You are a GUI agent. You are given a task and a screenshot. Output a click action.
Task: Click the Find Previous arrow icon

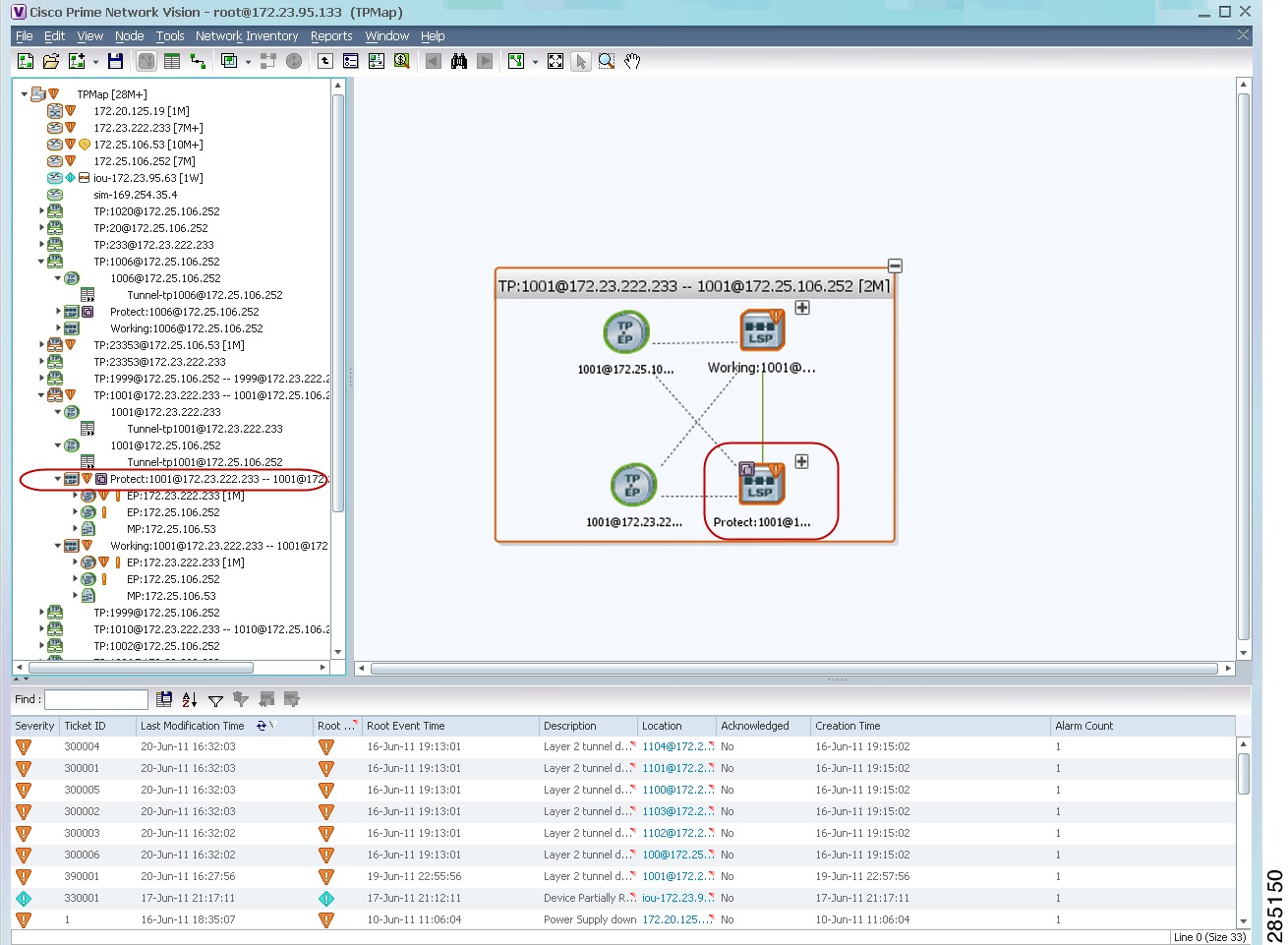coord(434,61)
